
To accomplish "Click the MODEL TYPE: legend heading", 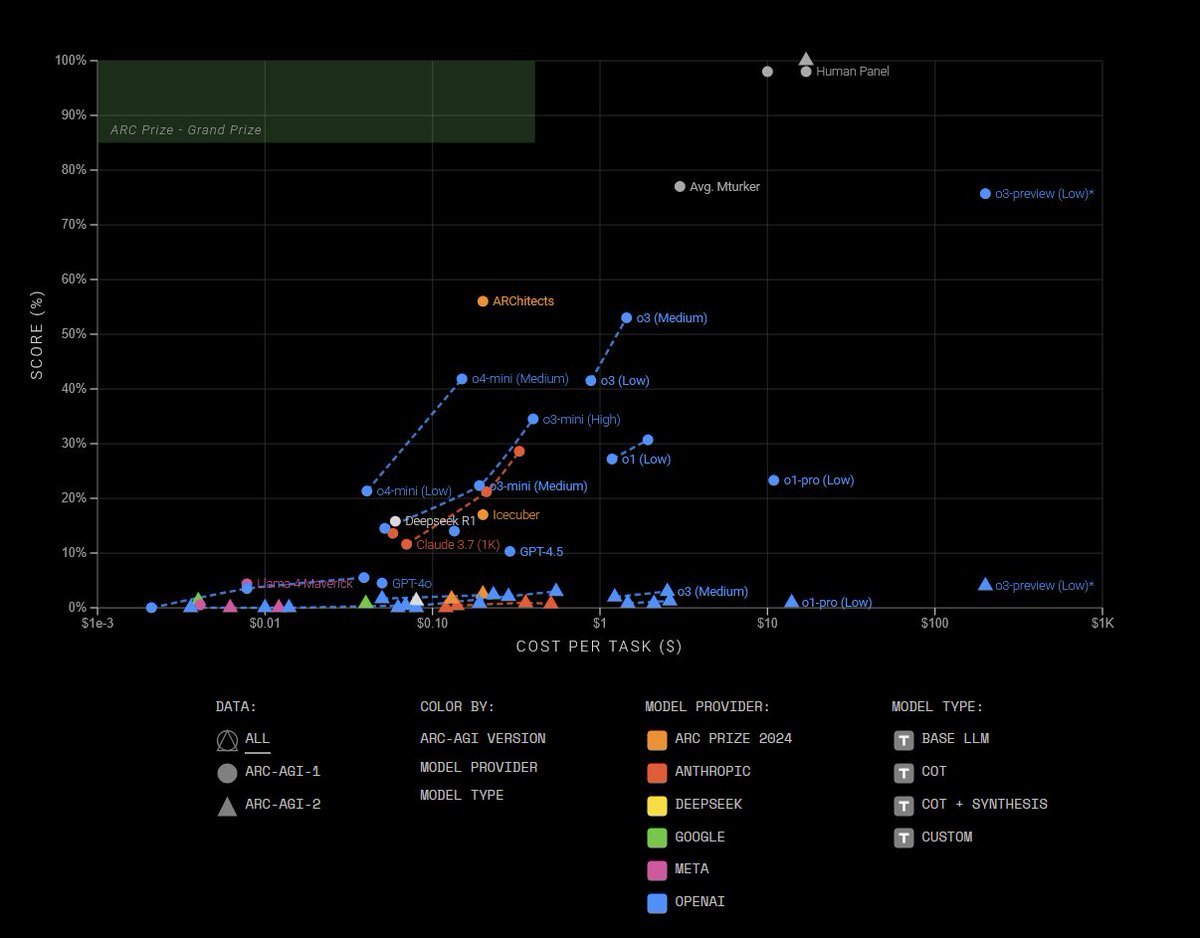I will [x=938, y=706].
